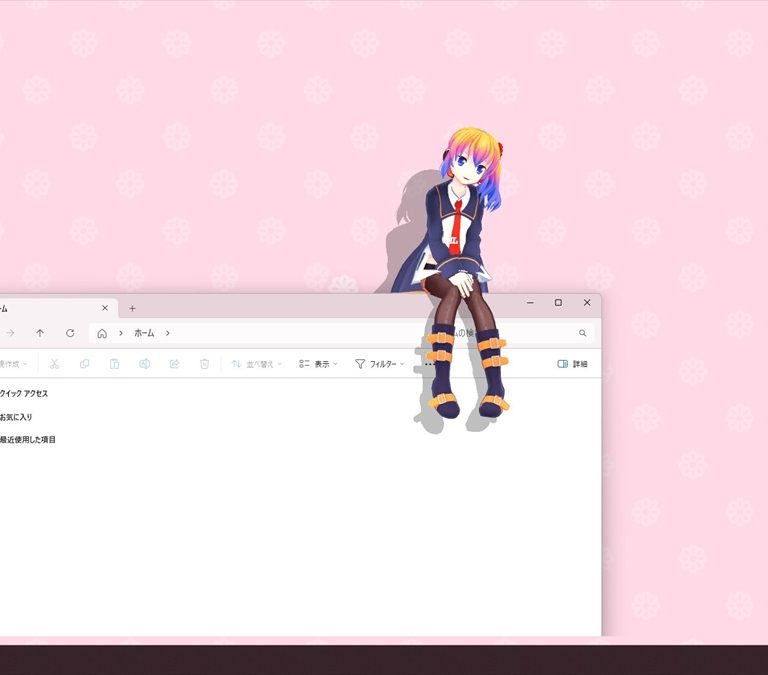Click the Paste clipboard icon
This screenshot has width=768, height=675.
(114, 364)
